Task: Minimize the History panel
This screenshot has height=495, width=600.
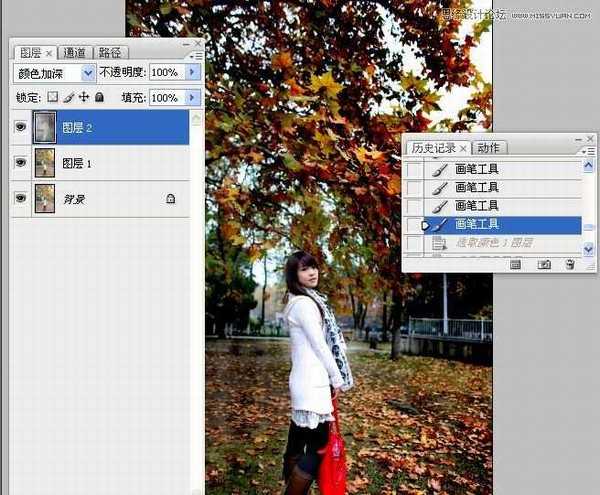Action: pos(579,139)
